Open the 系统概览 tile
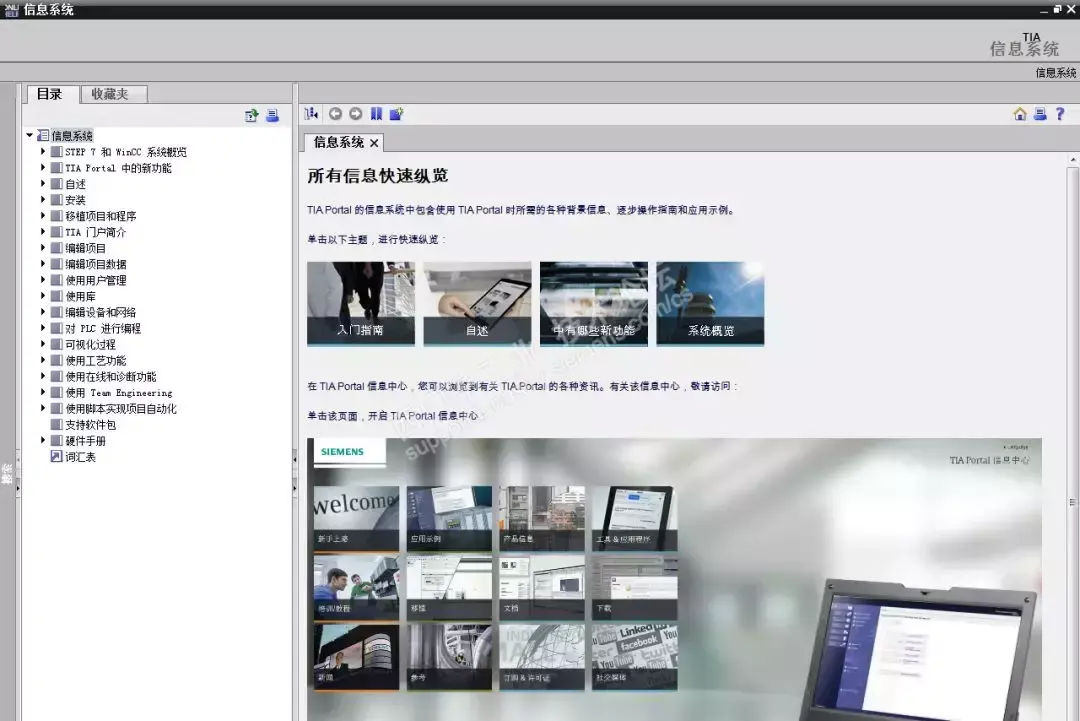Screen dimensions: 1080x721 coord(710,303)
